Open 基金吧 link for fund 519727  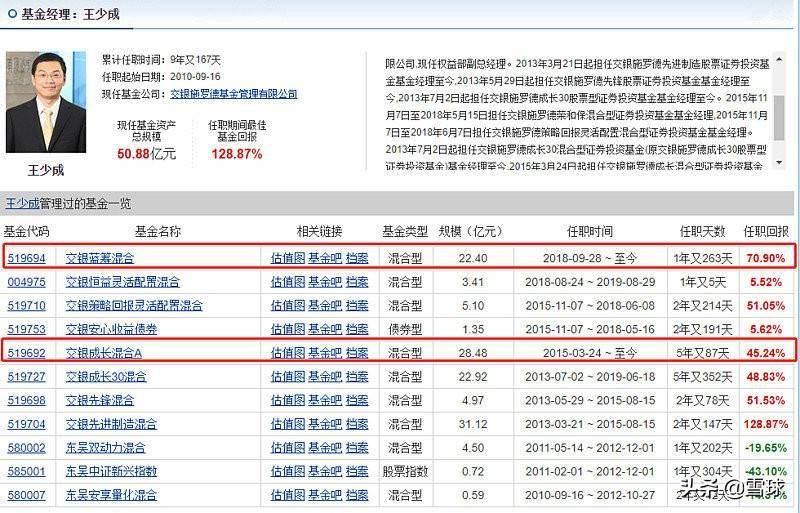pos(324,377)
